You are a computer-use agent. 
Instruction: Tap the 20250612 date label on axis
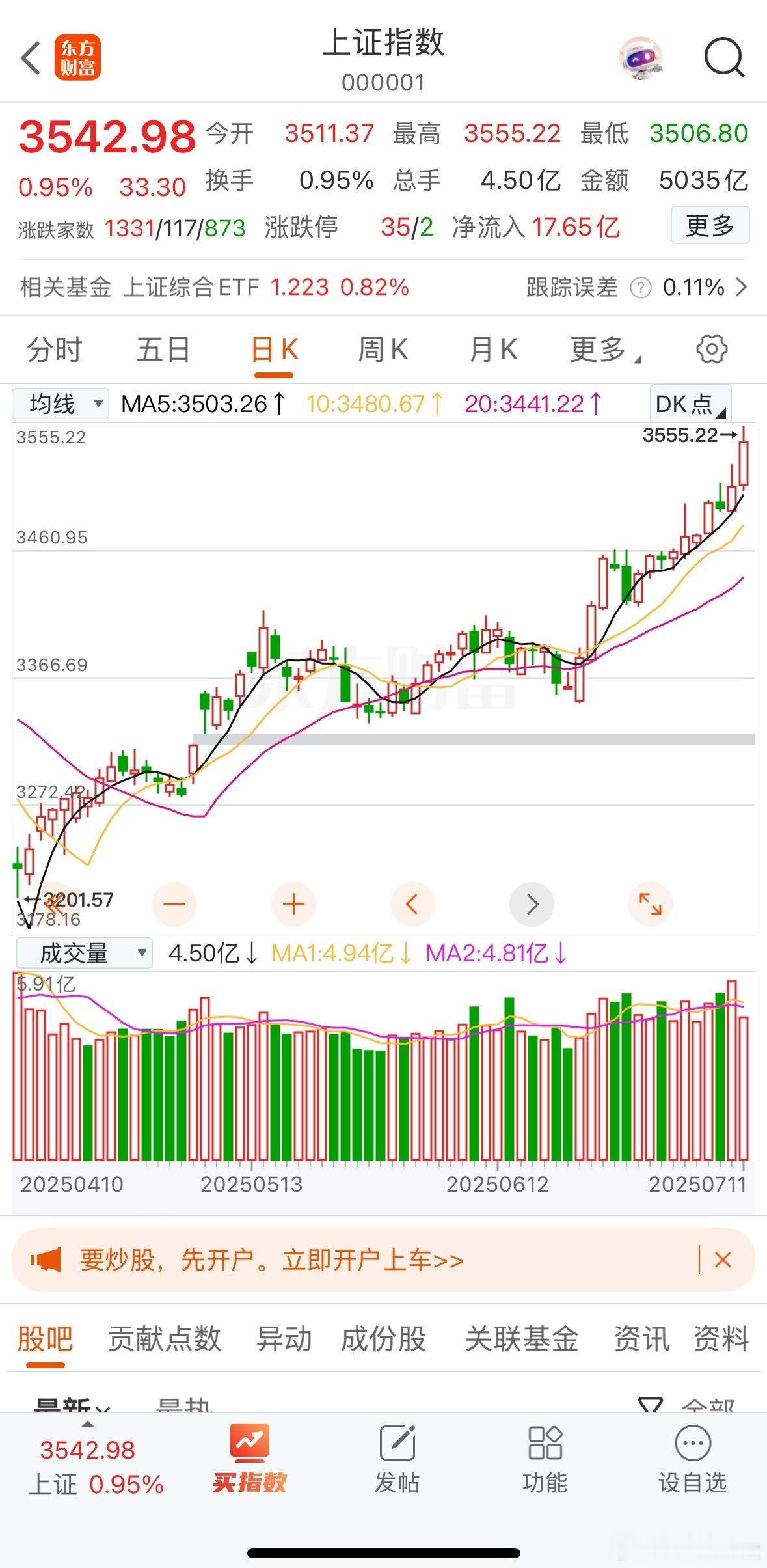pyautogui.click(x=498, y=1184)
